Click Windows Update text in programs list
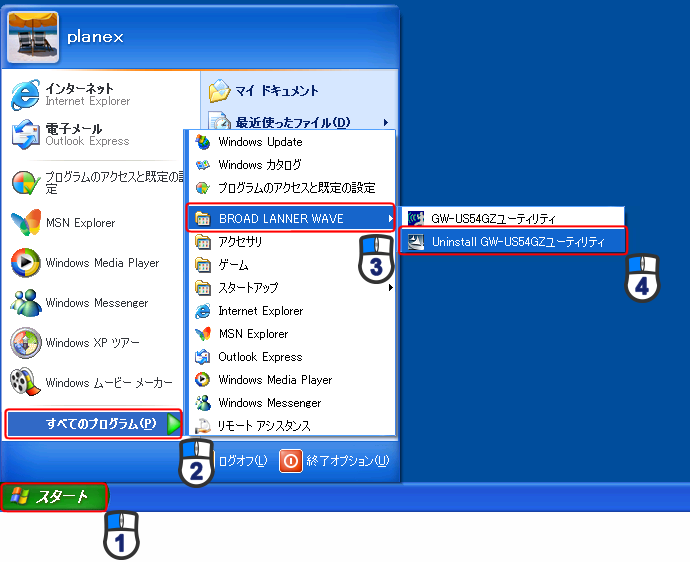Image resolution: width=690 pixels, height=562 pixels. pos(260,142)
